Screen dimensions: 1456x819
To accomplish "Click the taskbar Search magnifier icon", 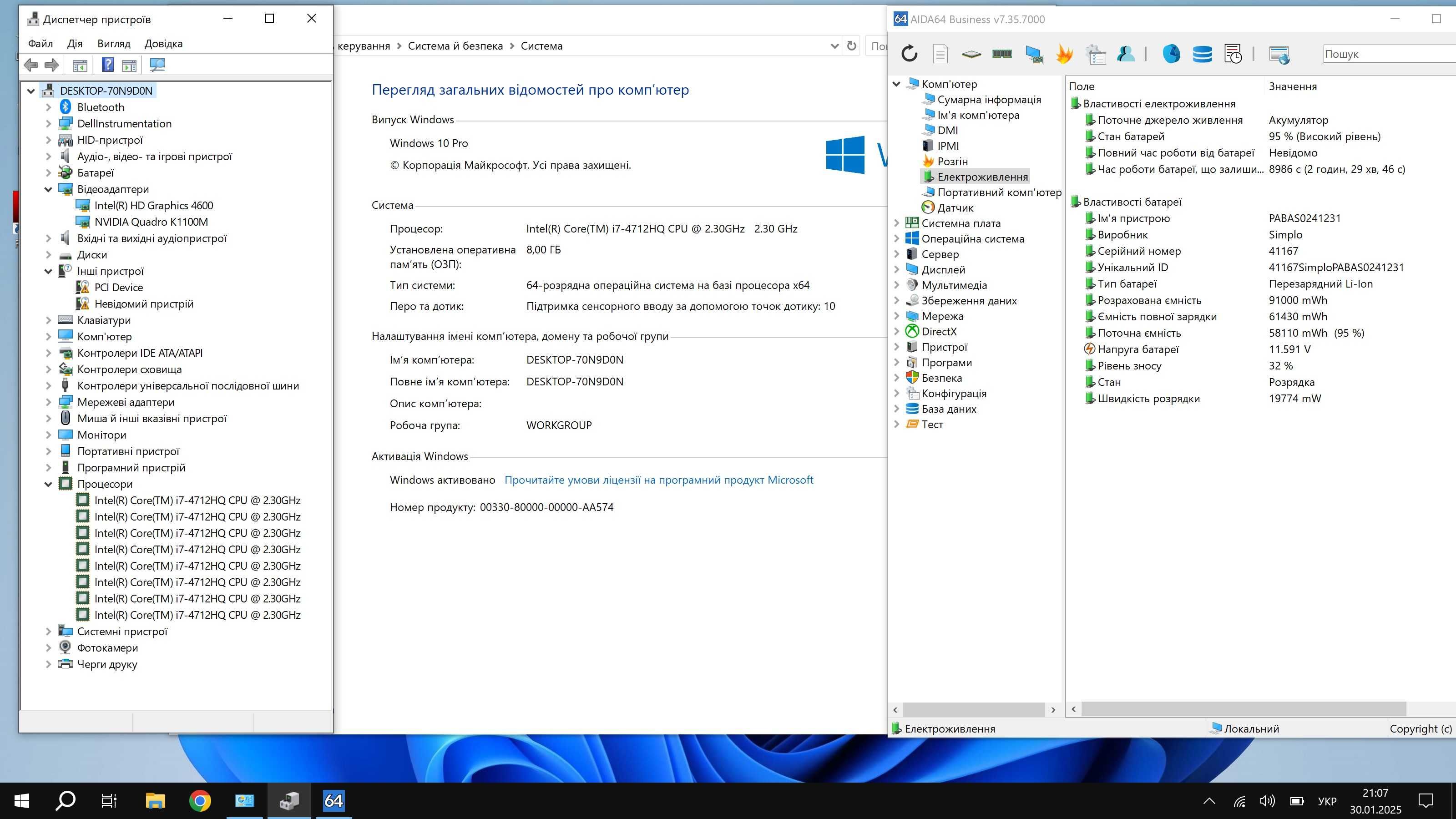I will pyautogui.click(x=66, y=801).
